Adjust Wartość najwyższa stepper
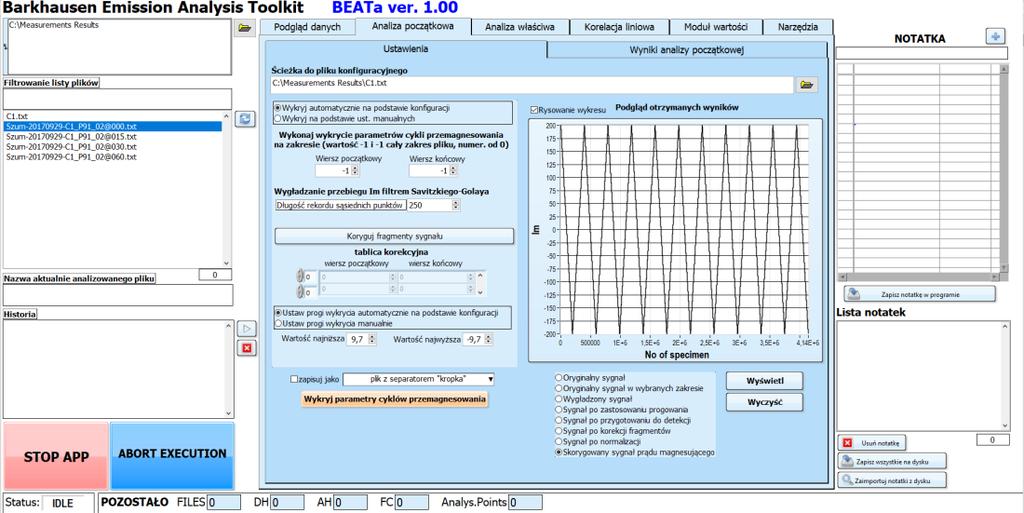The image size is (1024, 513). pyautogui.click(x=489, y=339)
